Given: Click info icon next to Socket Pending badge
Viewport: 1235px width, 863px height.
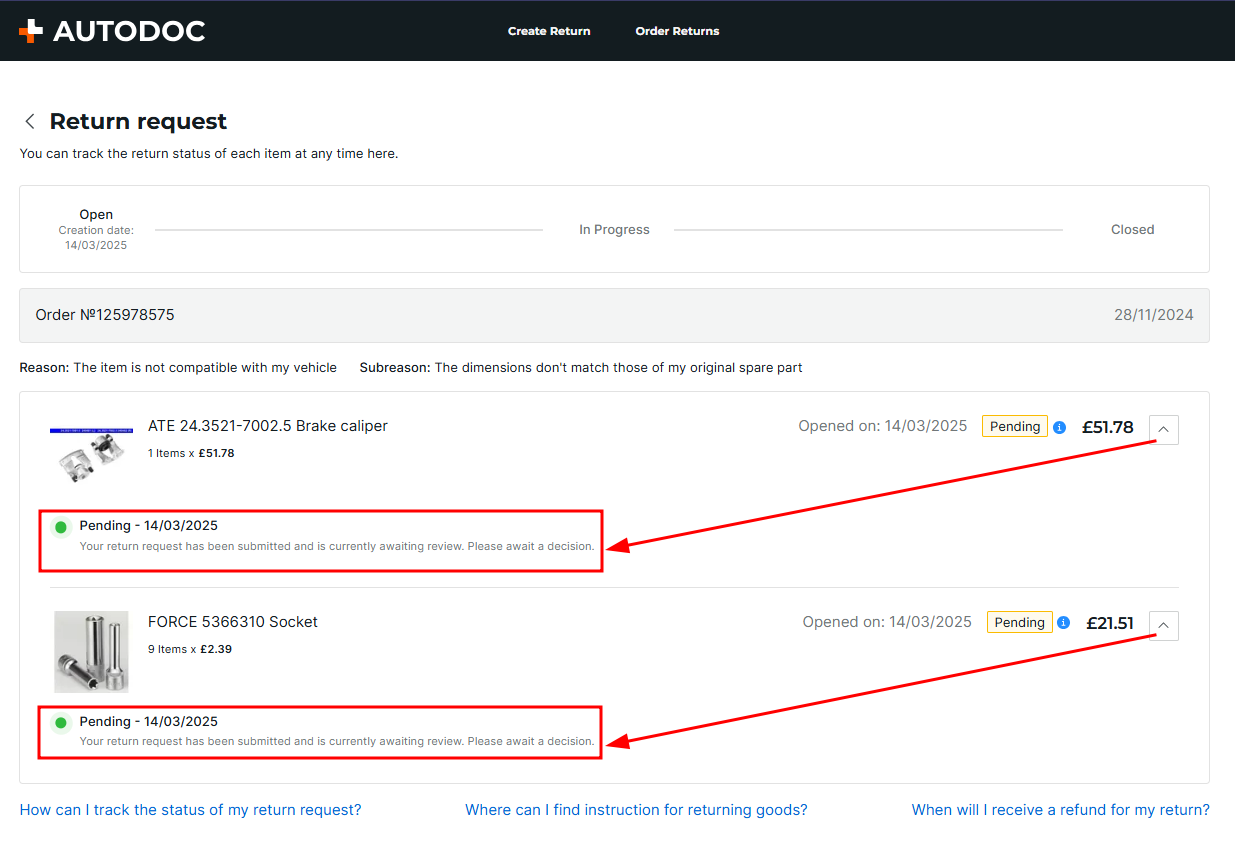Looking at the screenshot, I should (1063, 623).
